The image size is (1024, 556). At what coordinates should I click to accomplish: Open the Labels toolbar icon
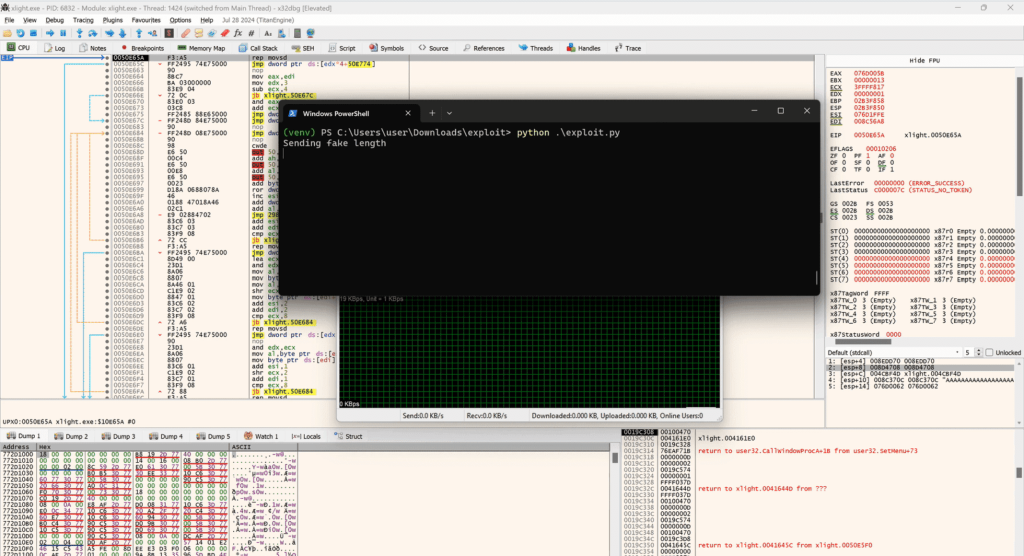tap(212, 33)
